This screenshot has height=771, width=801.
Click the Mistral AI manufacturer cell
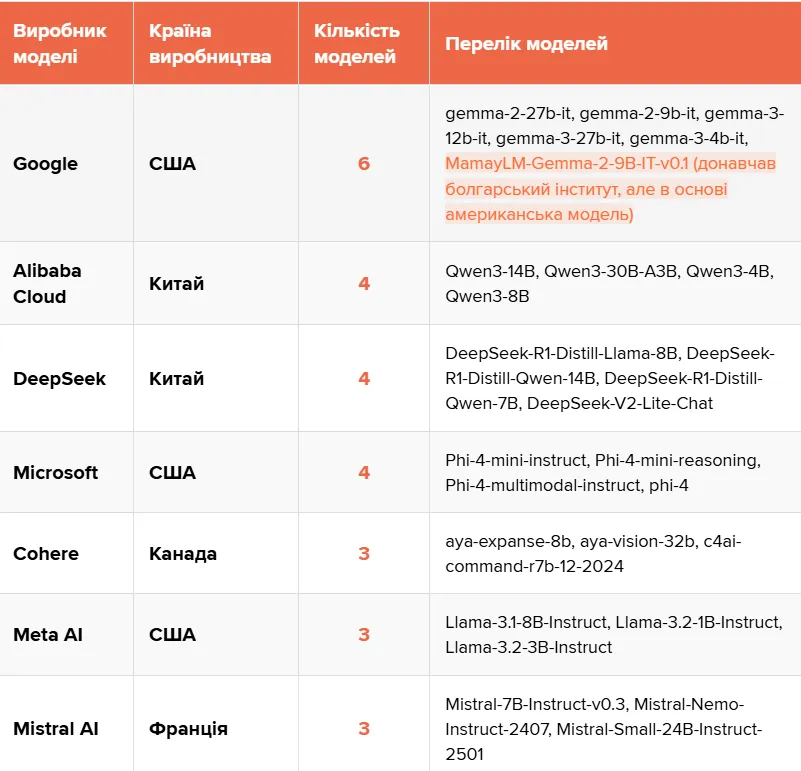[56, 729]
